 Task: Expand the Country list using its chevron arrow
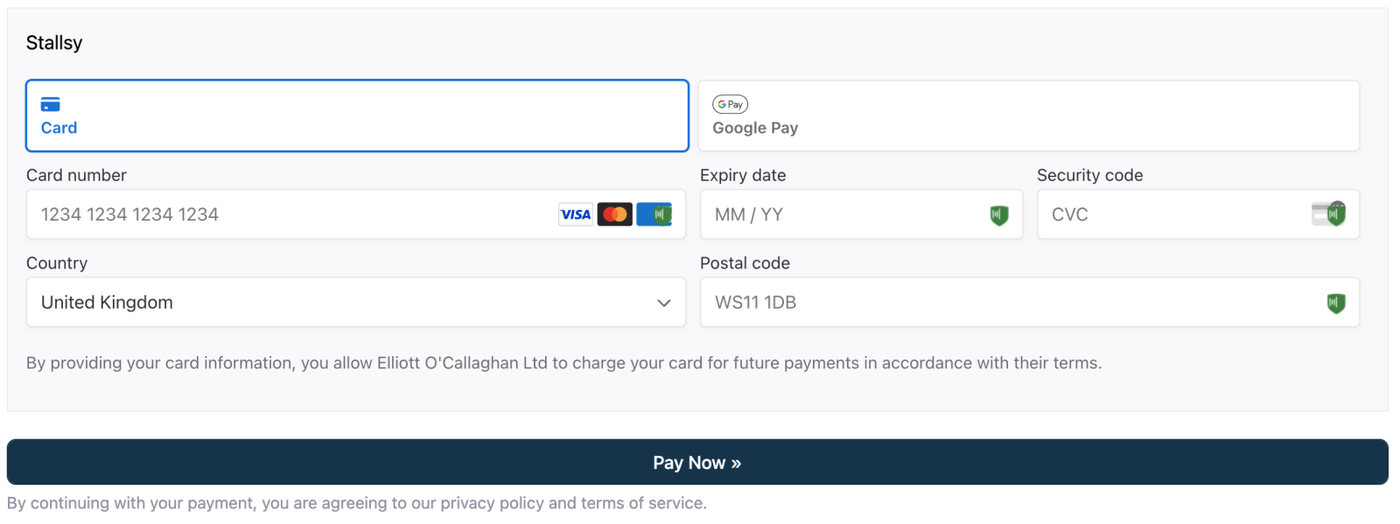click(663, 303)
